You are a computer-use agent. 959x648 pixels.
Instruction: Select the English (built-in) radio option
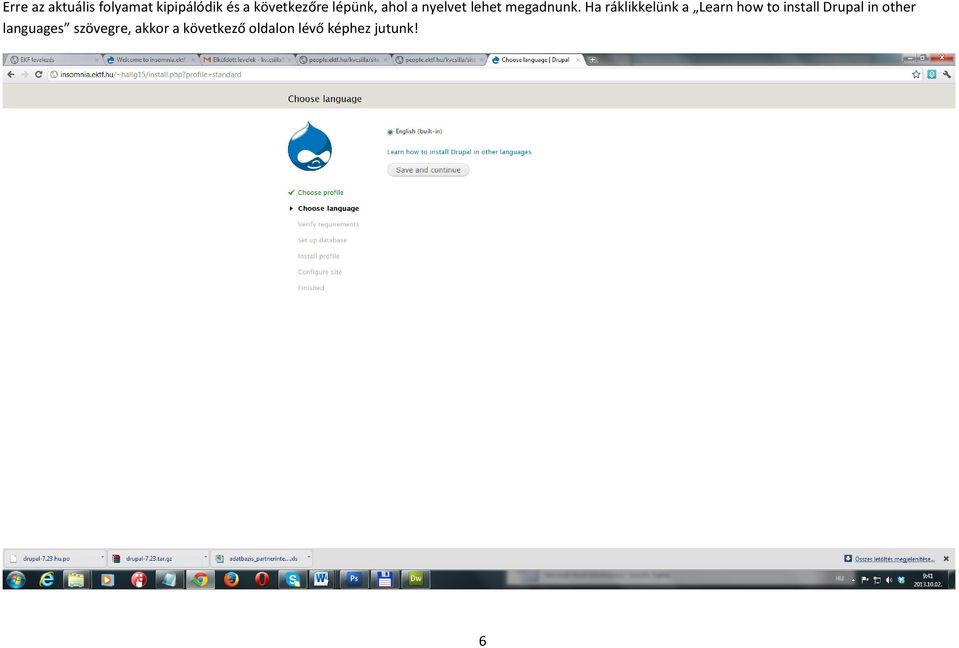pos(390,132)
